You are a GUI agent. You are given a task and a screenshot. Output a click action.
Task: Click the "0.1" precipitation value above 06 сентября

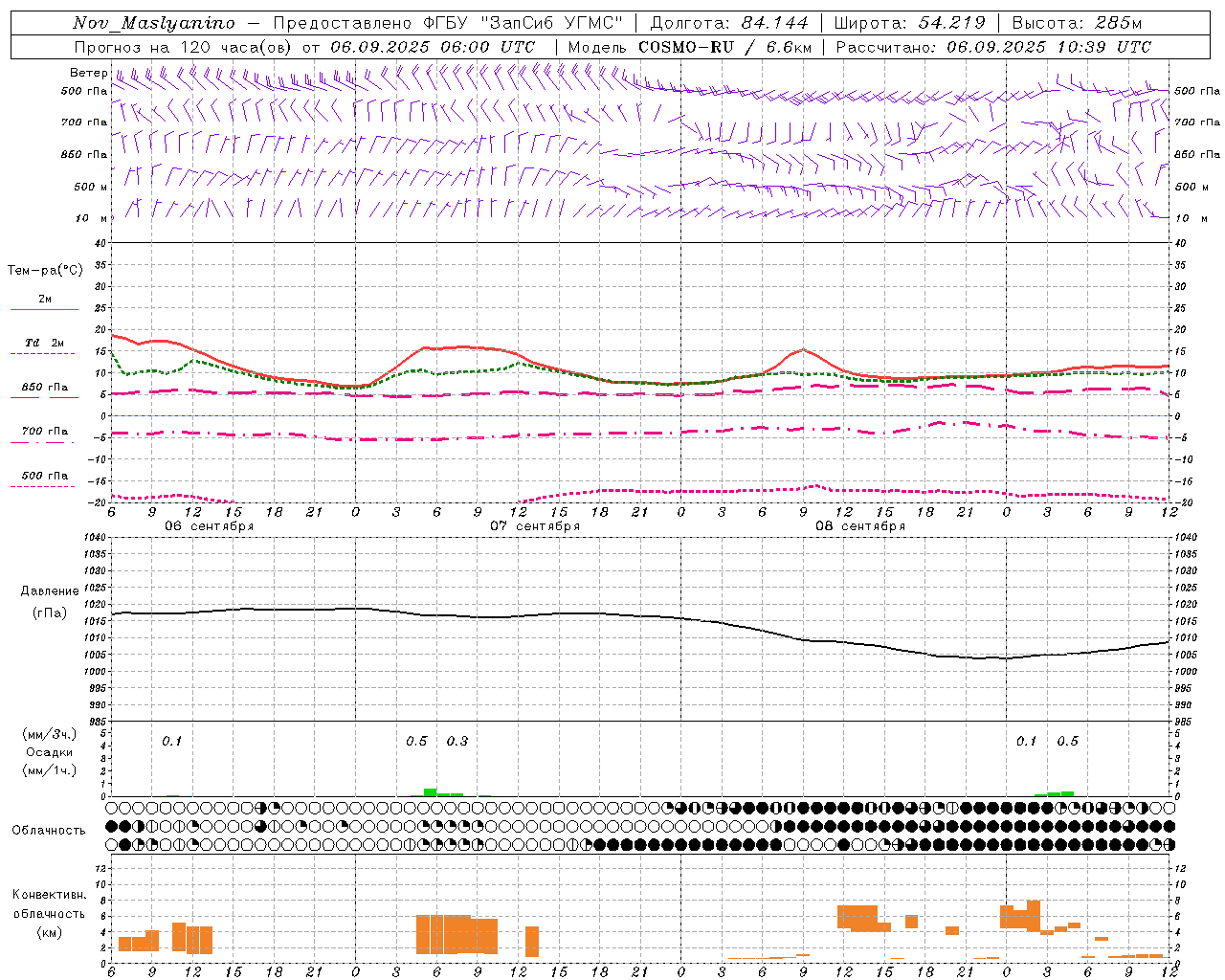point(171,741)
